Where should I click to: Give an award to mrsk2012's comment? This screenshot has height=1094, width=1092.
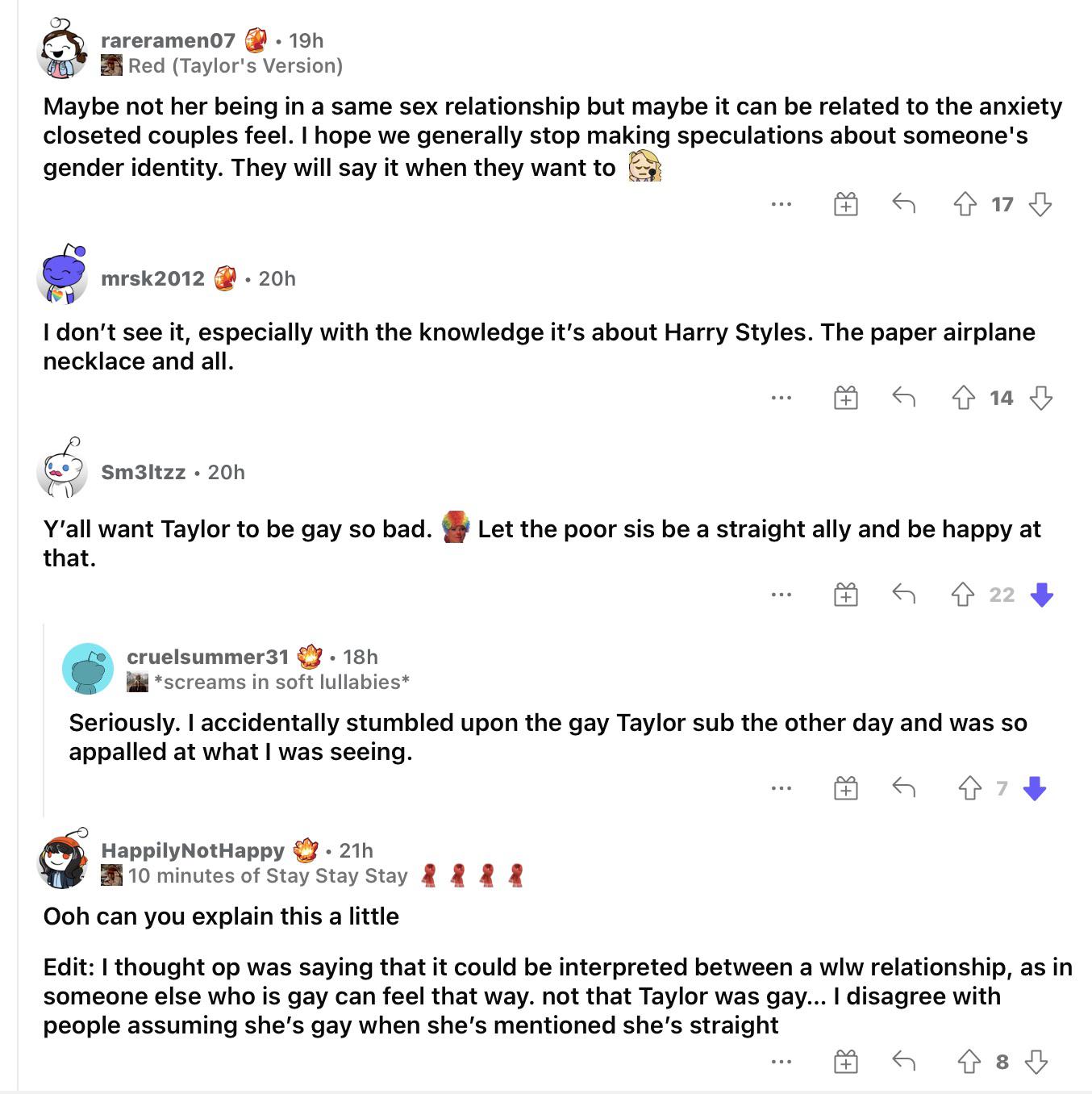pyautogui.click(x=845, y=397)
